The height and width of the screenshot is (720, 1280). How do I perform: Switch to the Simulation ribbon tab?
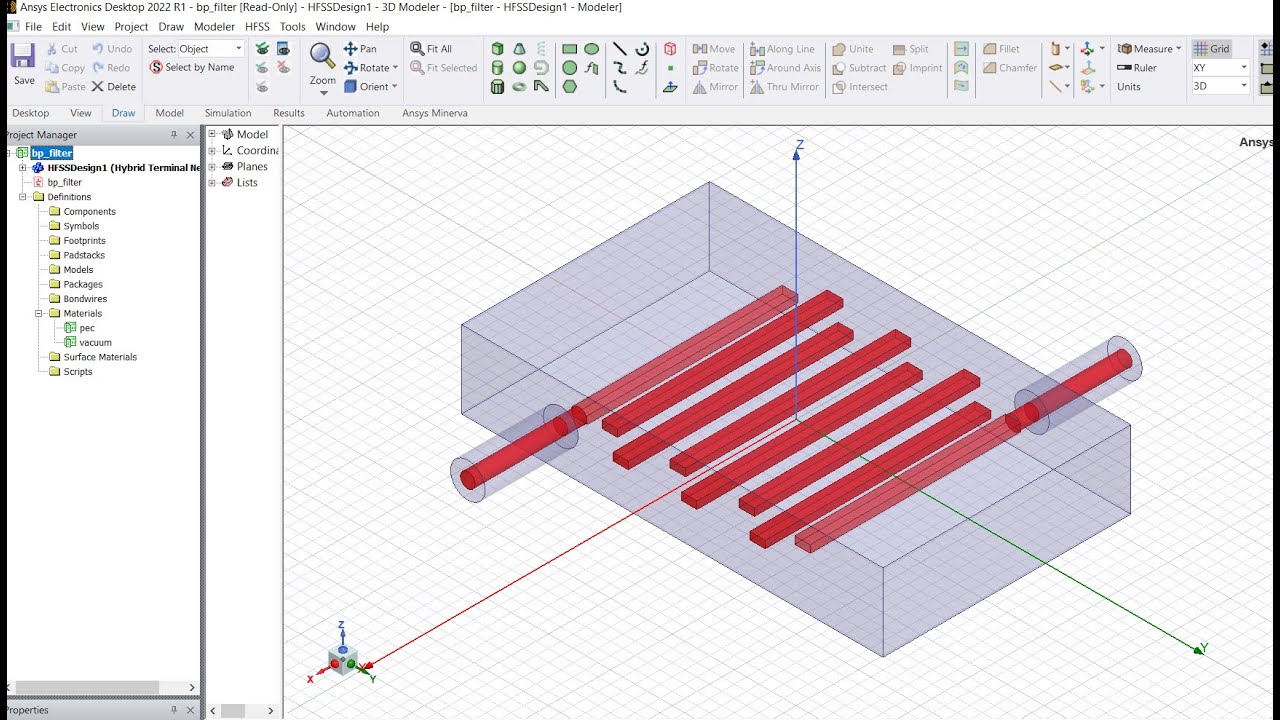tap(228, 113)
